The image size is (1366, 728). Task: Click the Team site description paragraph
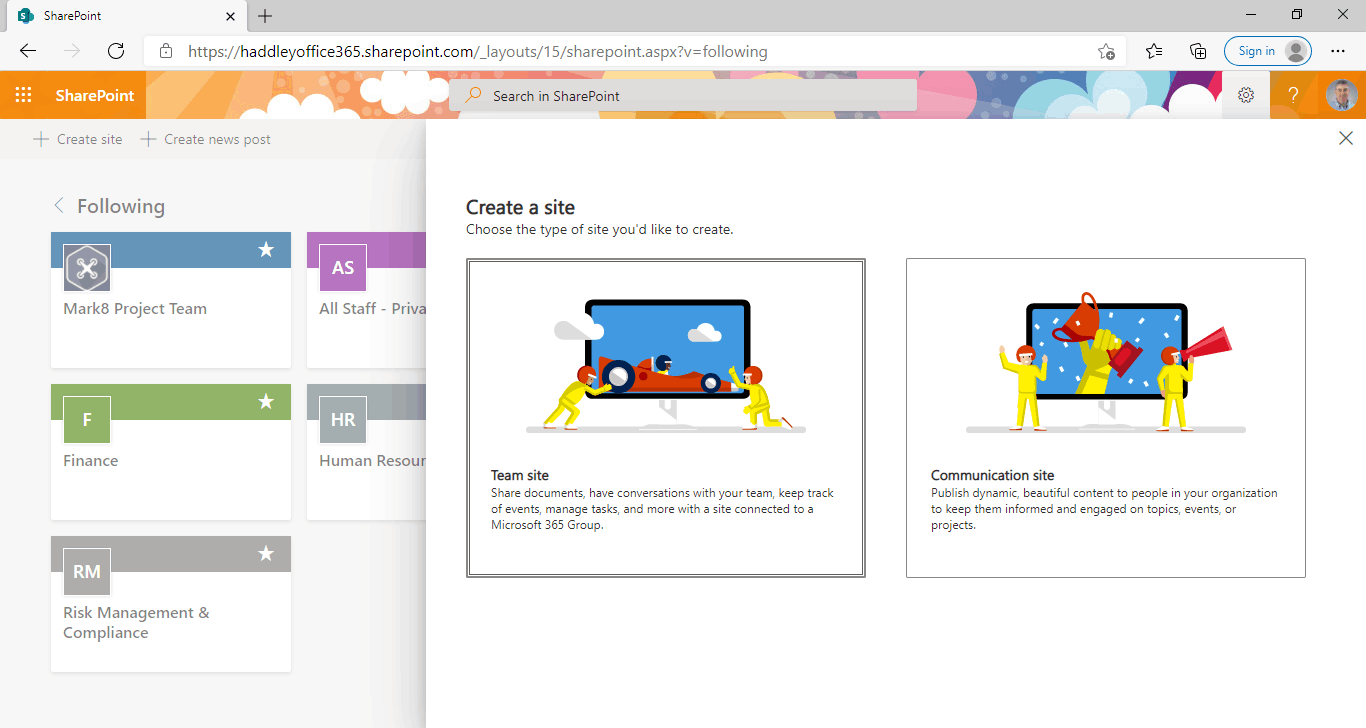click(662, 509)
